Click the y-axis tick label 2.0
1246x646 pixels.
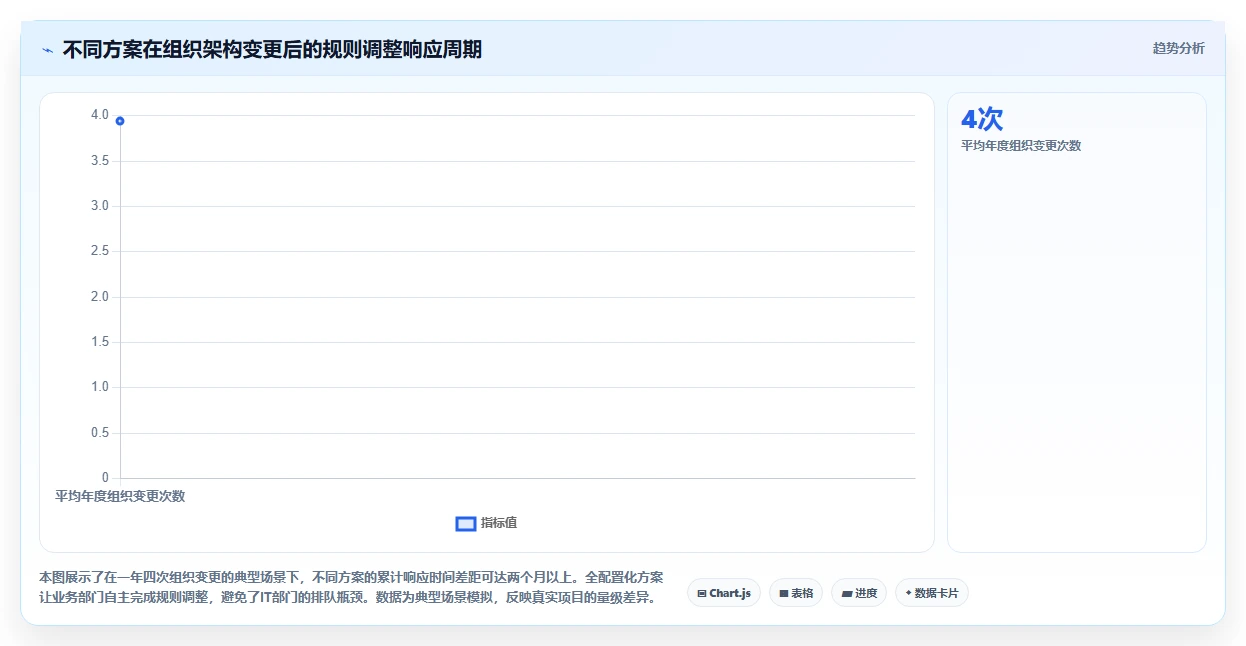click(99, 297)
